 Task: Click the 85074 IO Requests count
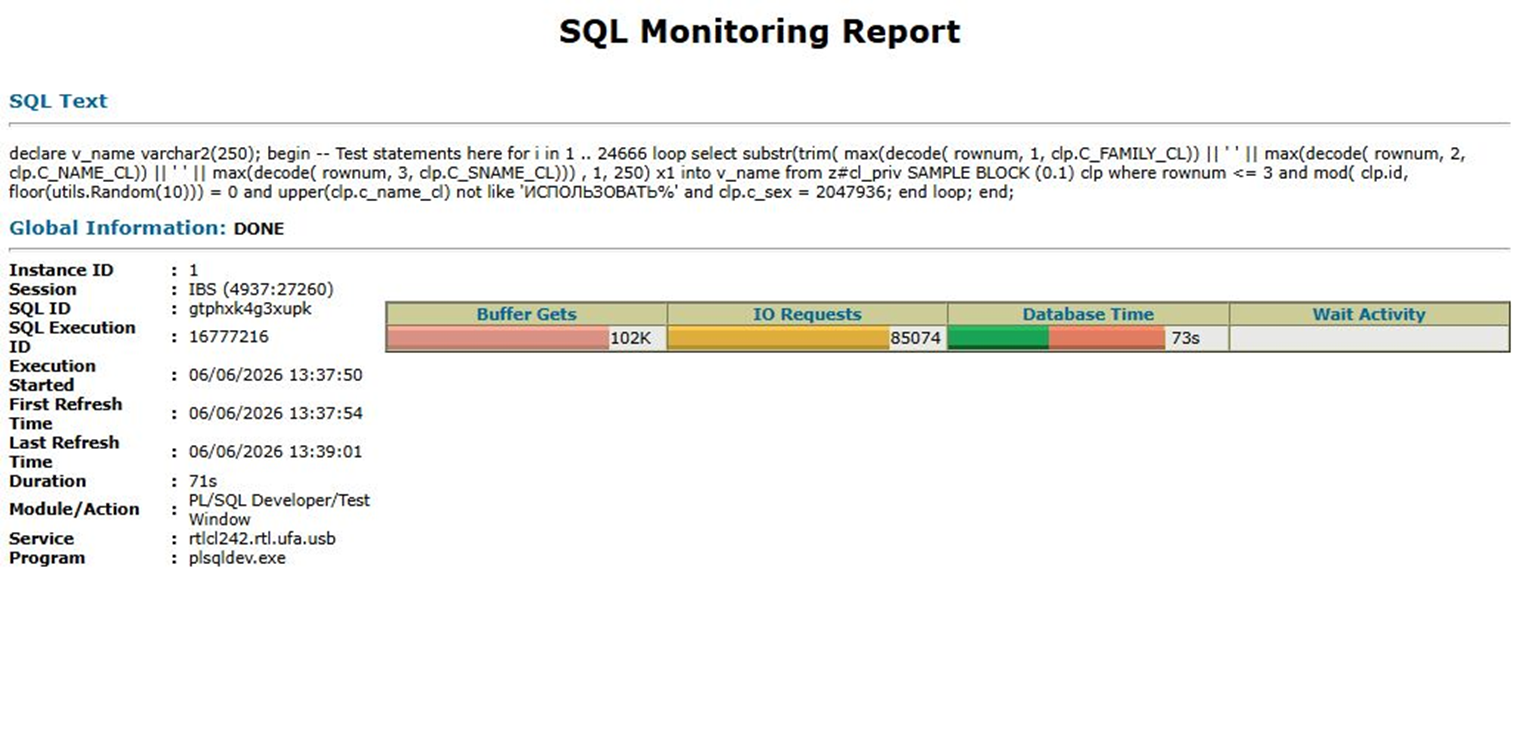pyautogui.click(x=916, y=338)
